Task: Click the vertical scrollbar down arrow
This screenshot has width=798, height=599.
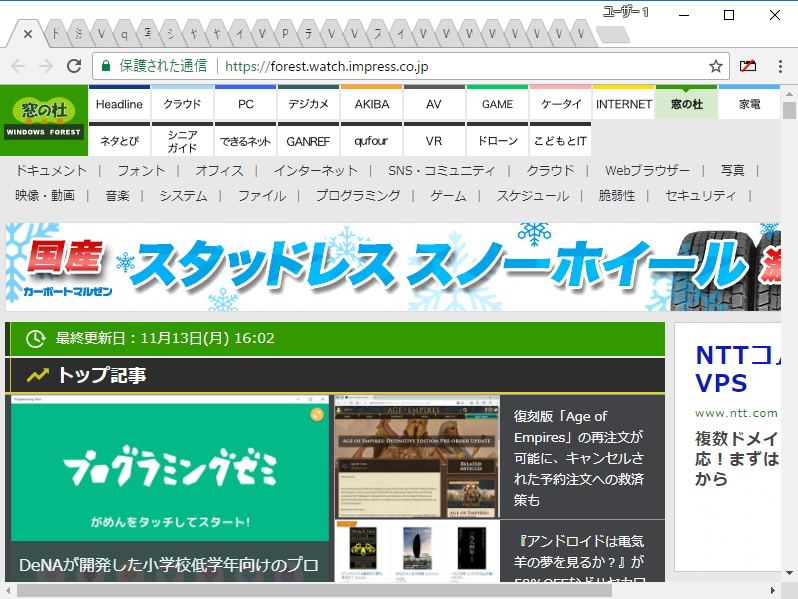Action: point(789,573)
